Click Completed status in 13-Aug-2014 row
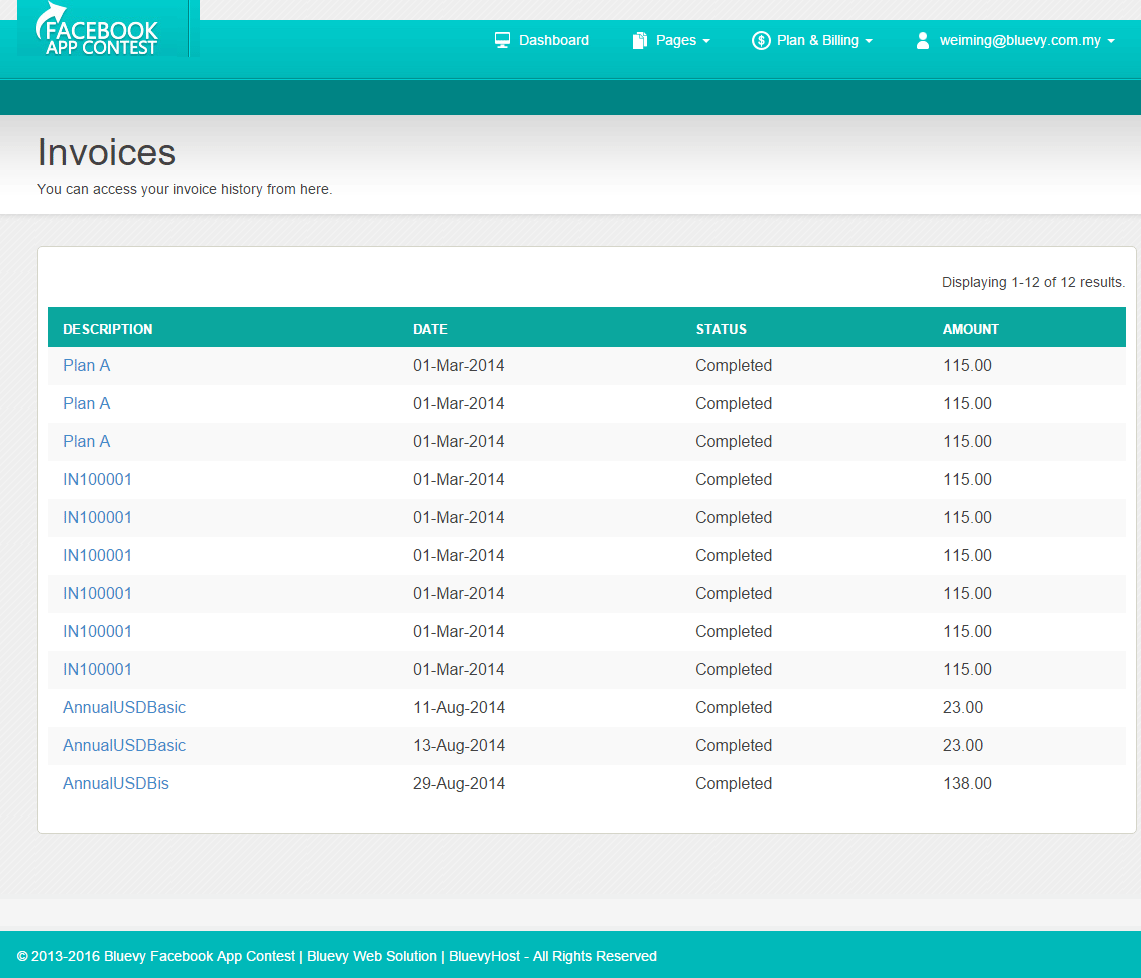Screen dimensions: 1141x978 [x=734, y=745]
